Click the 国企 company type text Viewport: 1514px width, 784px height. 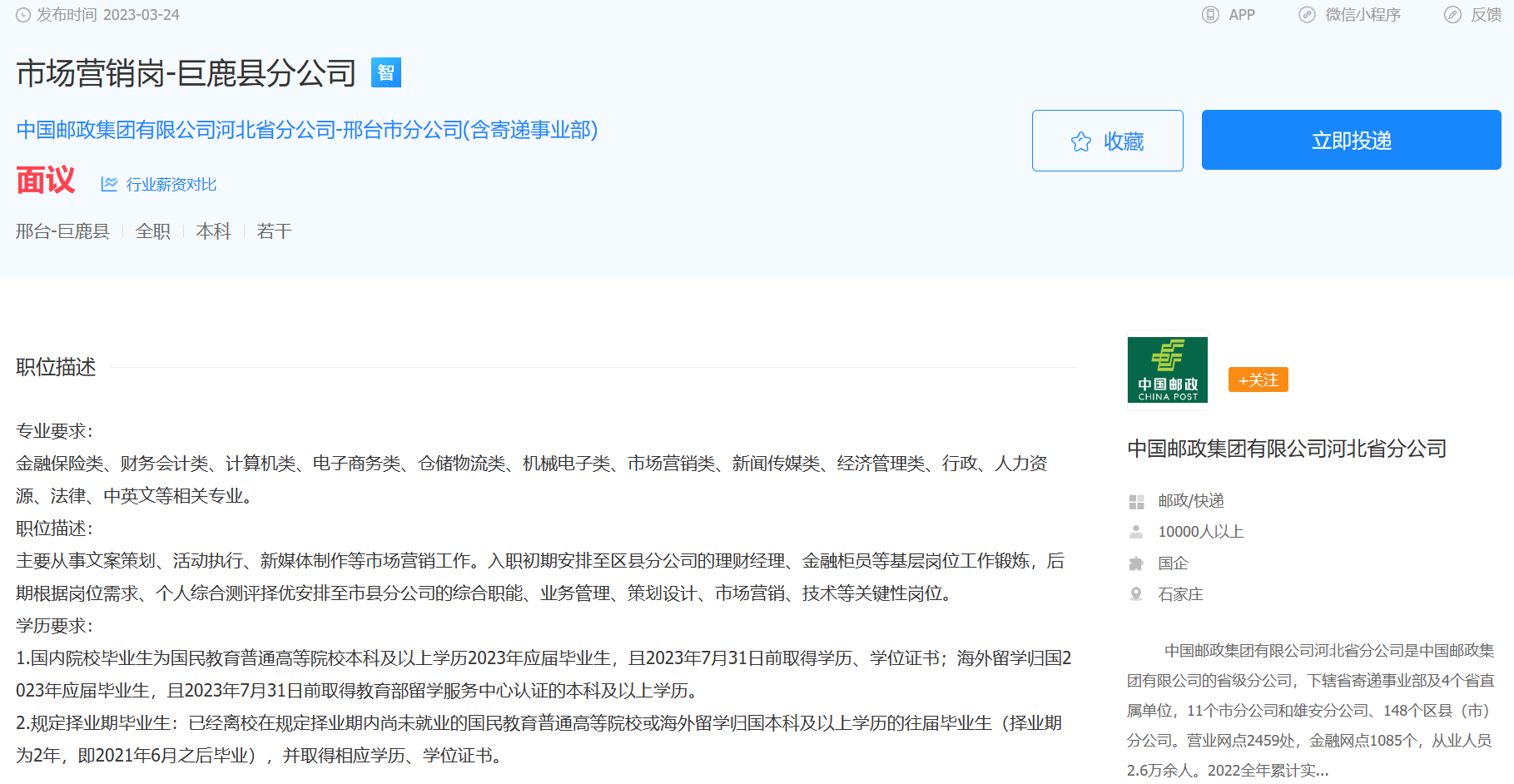1174,563
